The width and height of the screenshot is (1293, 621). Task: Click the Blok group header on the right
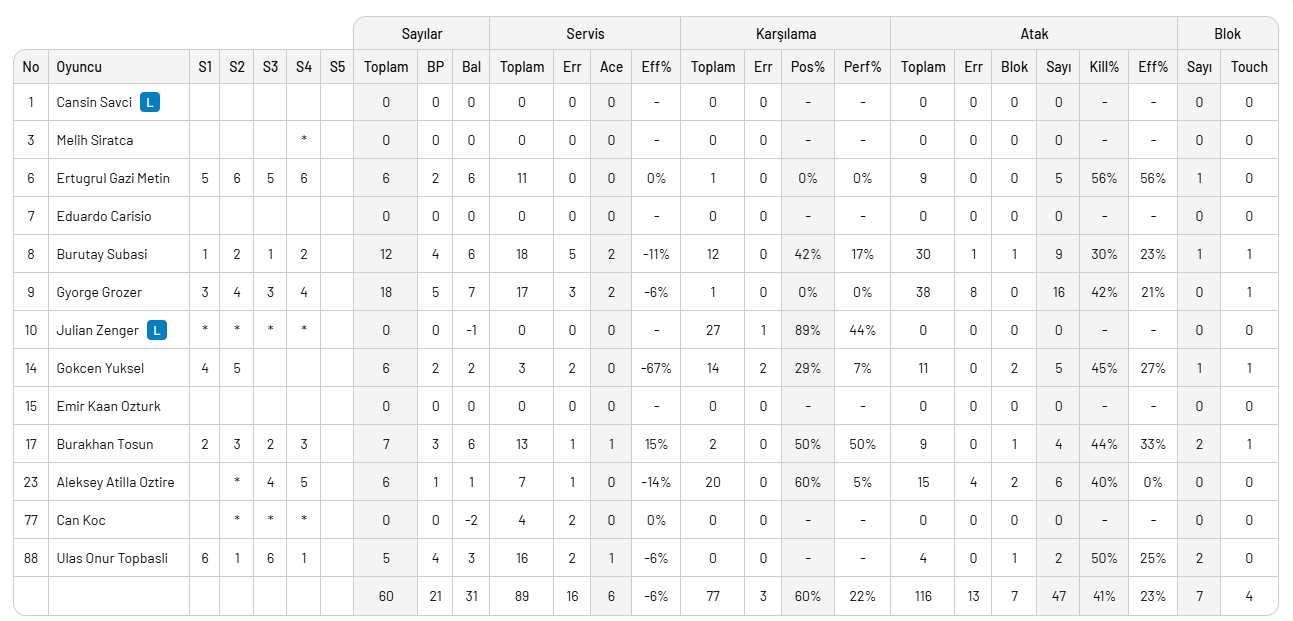[1227, 34]
